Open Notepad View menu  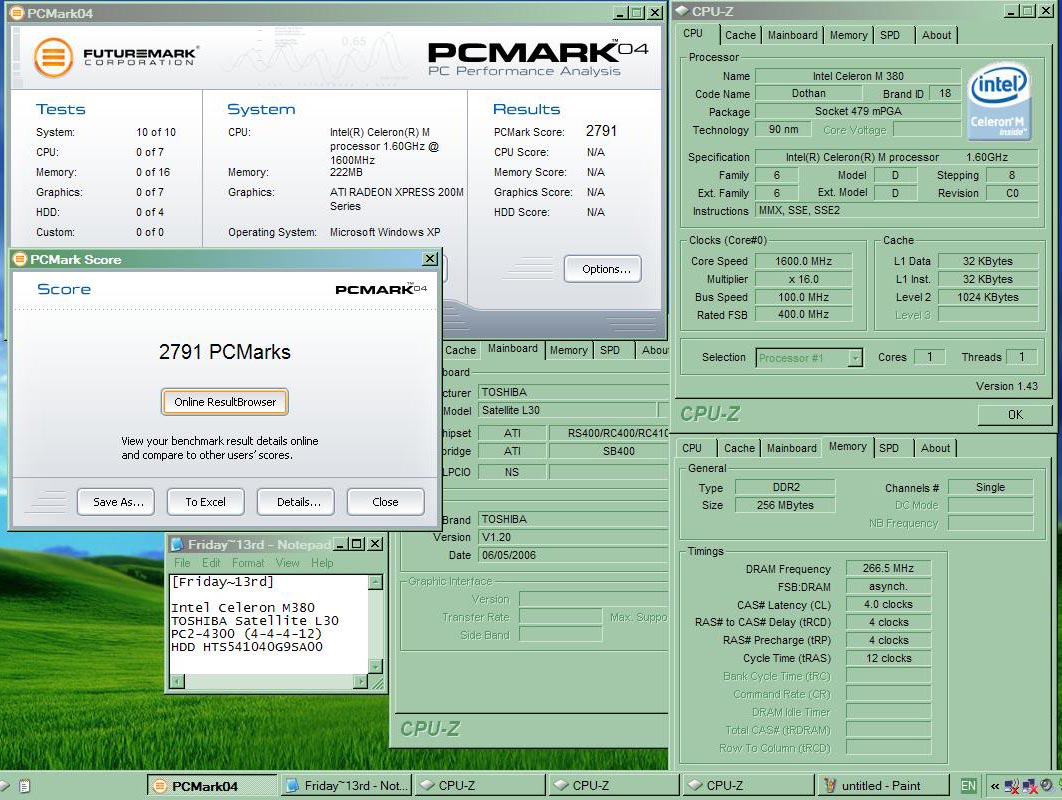pyautogui.click(x=287, y=563)
